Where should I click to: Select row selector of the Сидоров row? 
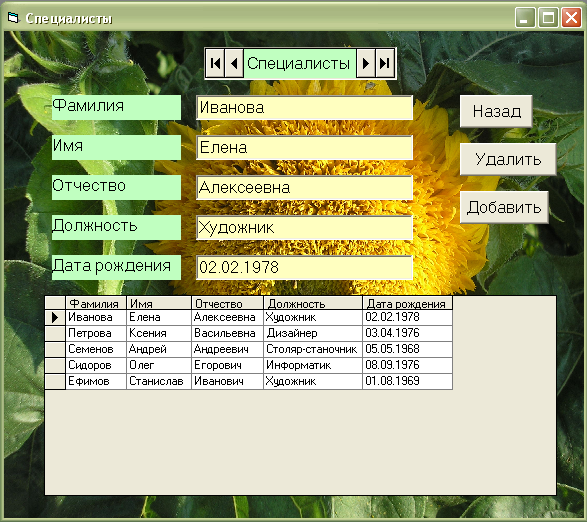pos(55,365)
